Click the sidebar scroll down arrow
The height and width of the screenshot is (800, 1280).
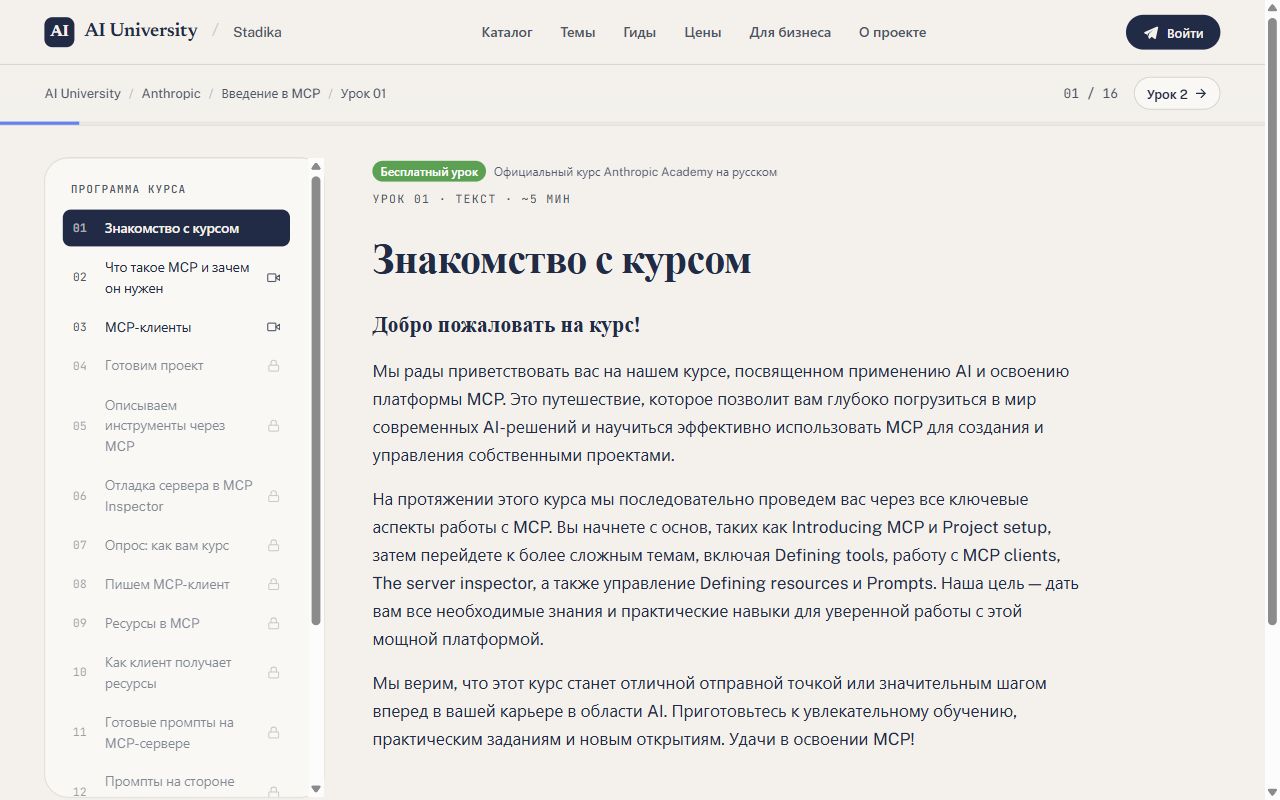(x=316, y=790)
